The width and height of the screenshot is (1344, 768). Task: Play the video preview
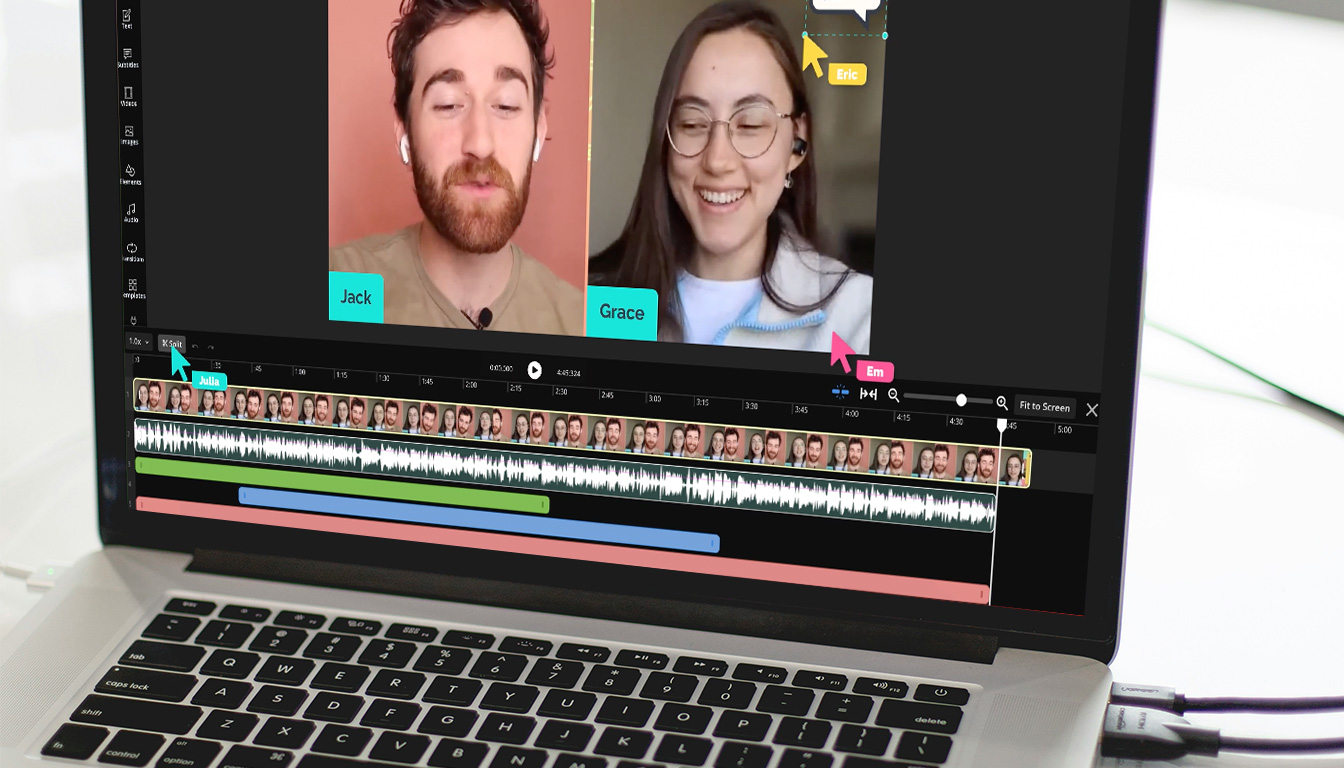(534, 368)
